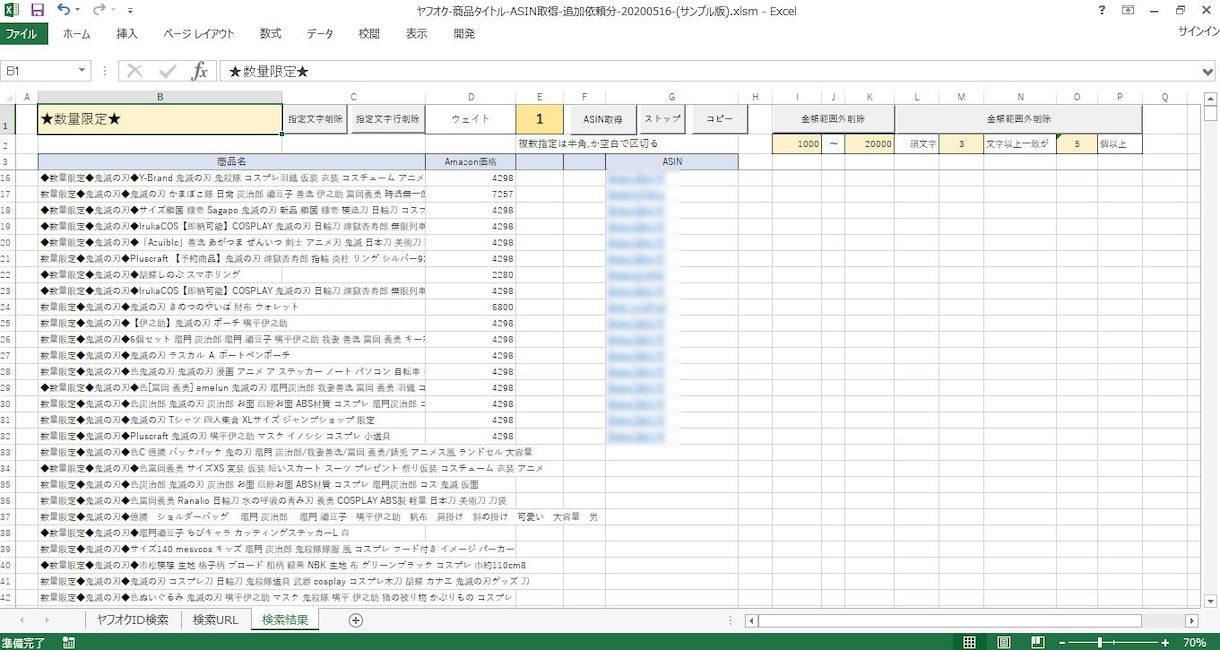Image resolution: width=1220 pixels, height=650 pixels.
Task: Click the 指定文字行削除 button
Action: tap(388, 119)
